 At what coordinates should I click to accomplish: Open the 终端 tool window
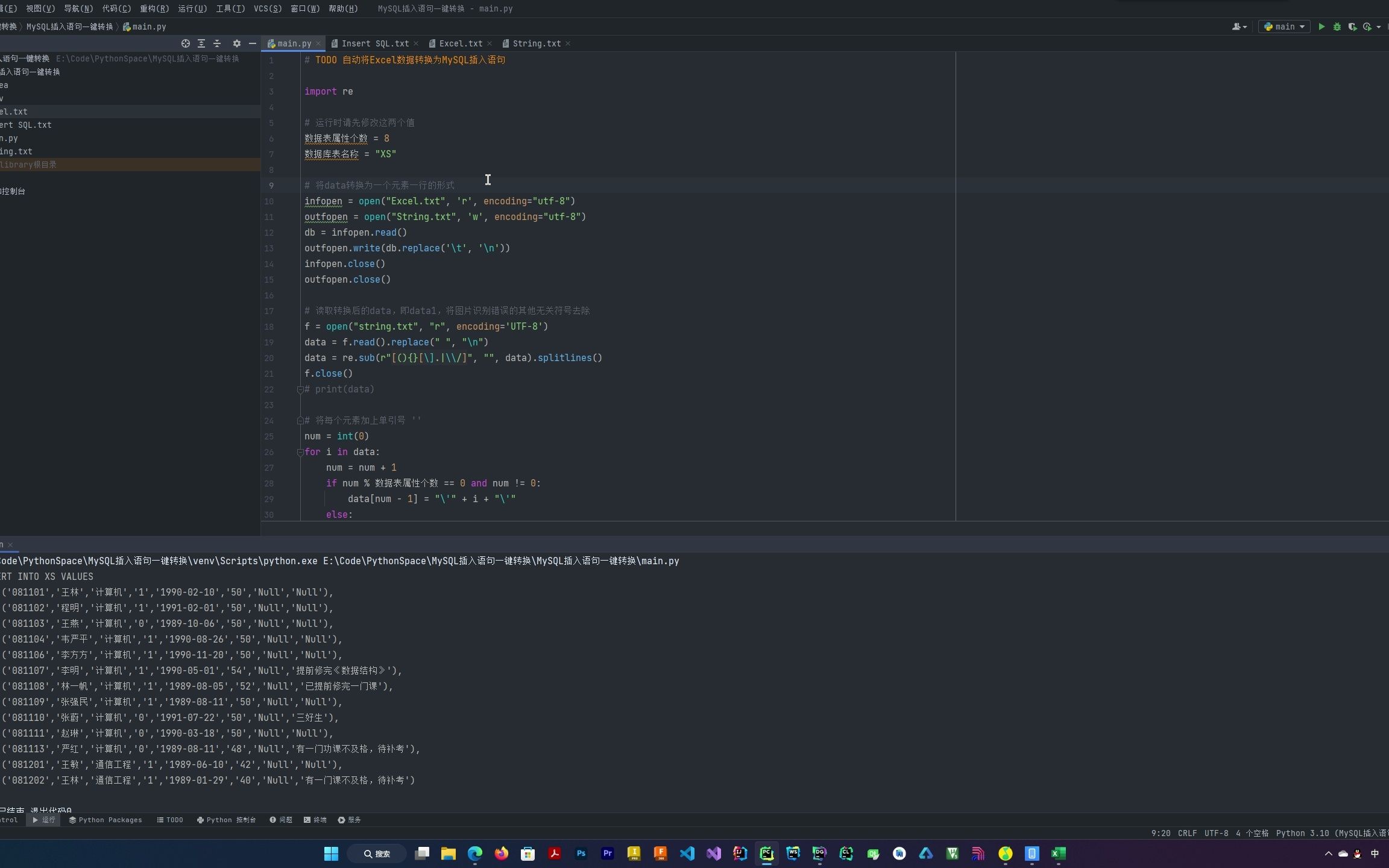tap(315, 820)
